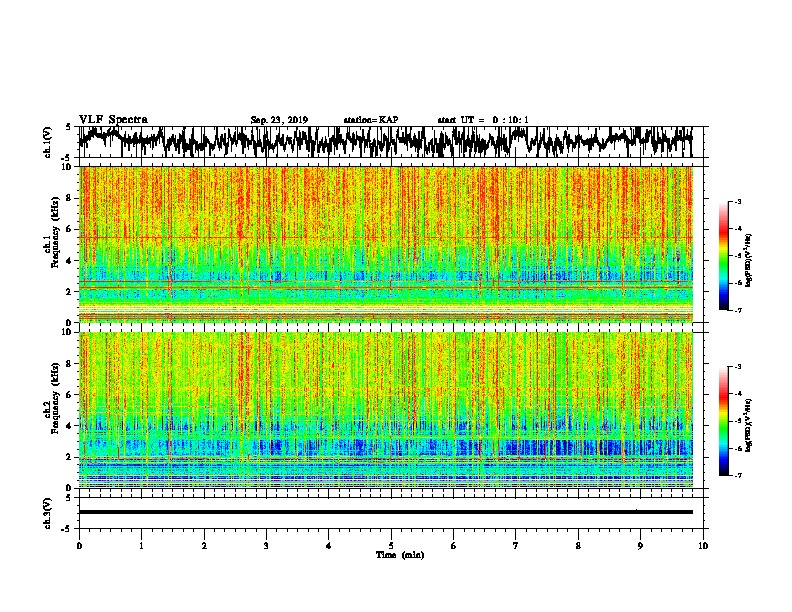Click the 6 kHz tick label on ch.1 spectrogram

click(70, 229)
